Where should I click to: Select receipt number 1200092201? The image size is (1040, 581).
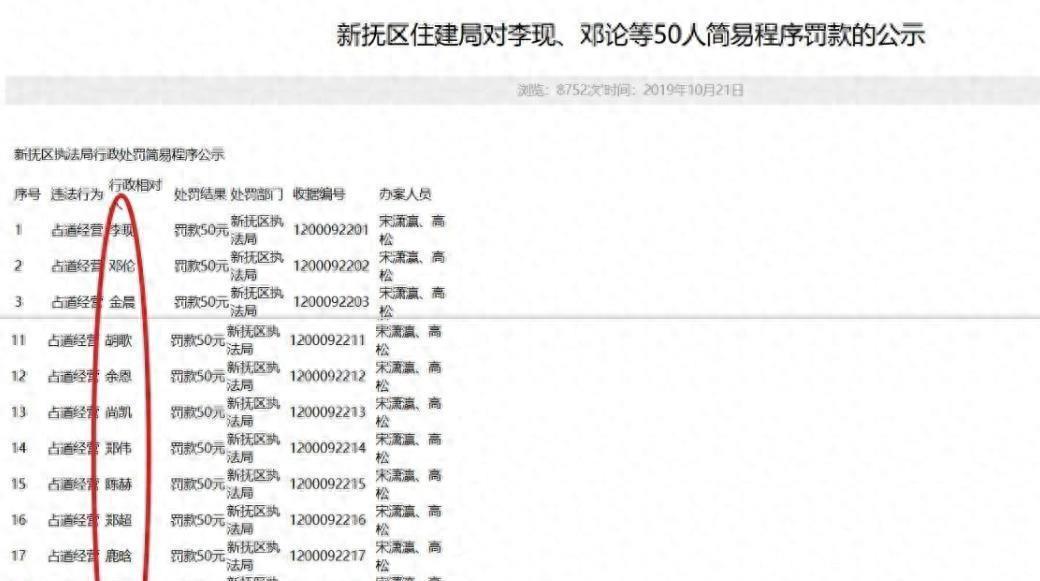coord(331,231)
